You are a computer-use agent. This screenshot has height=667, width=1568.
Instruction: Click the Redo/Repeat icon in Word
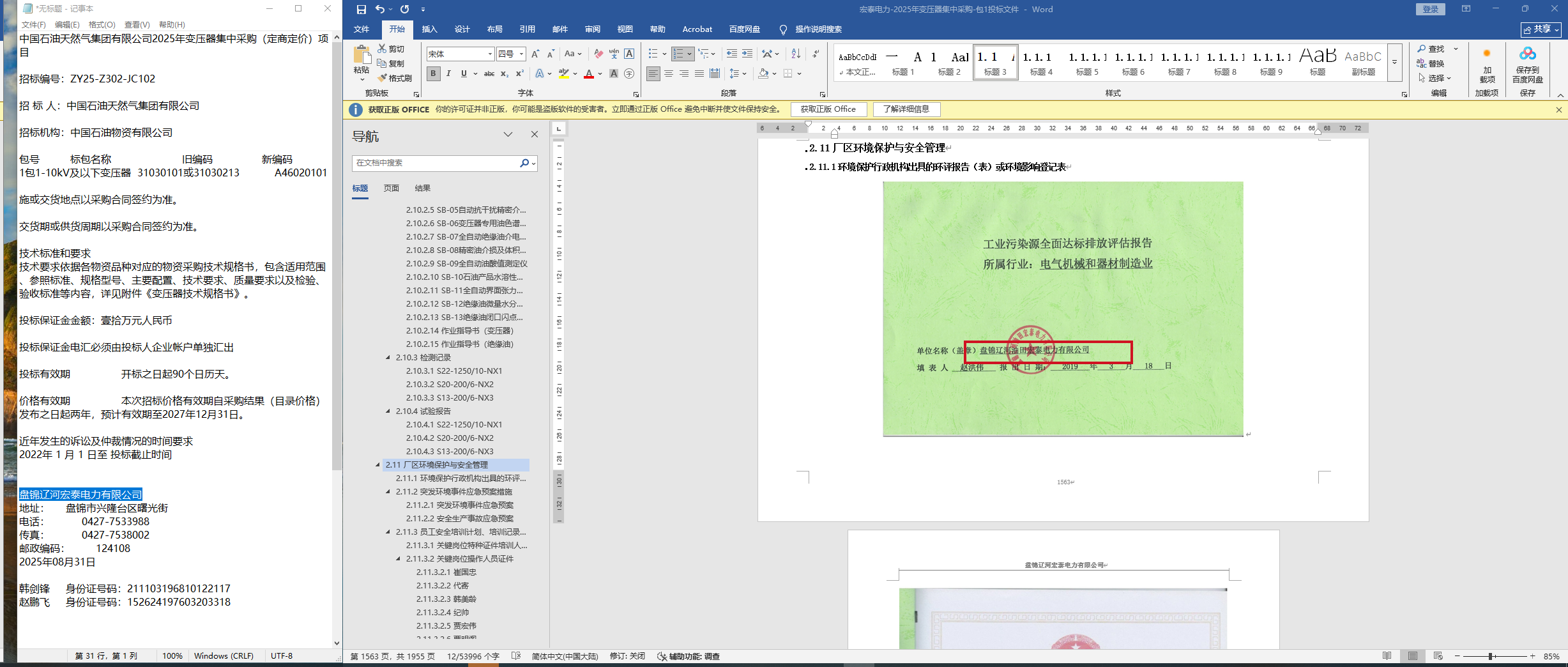(x=404, y=10)
